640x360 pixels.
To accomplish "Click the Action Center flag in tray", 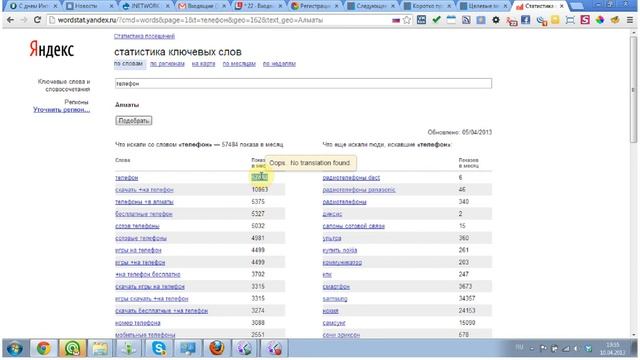I will click(x=543, y=349).
